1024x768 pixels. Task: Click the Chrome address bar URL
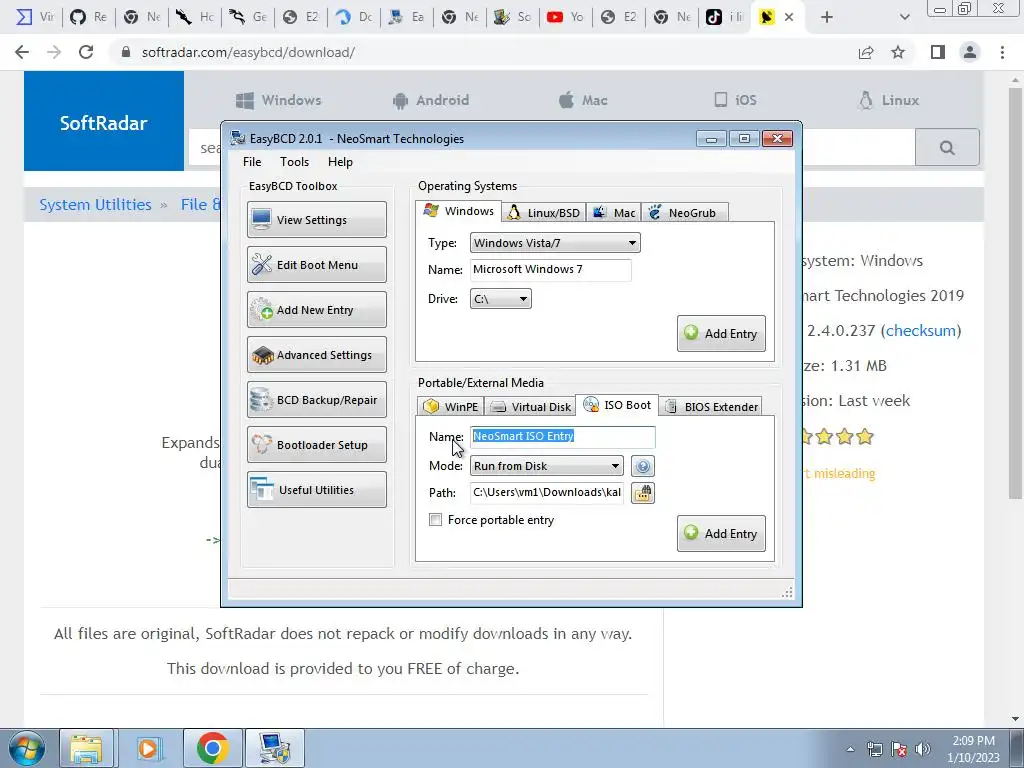click(x=248, y=52)
